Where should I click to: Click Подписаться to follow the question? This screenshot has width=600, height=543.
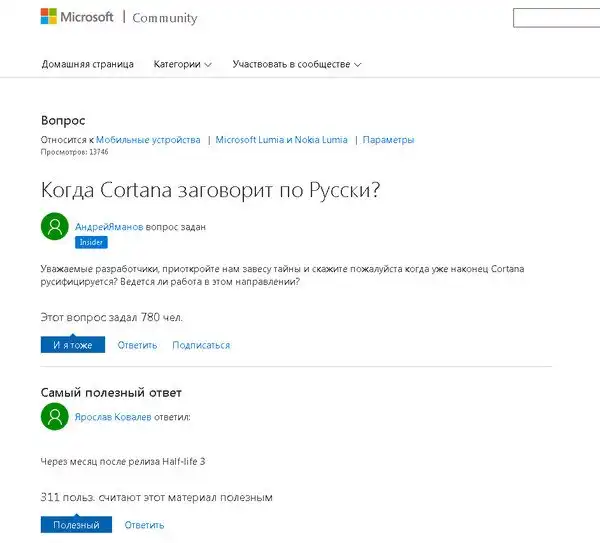pyautogui.click(x=201, y=345)
